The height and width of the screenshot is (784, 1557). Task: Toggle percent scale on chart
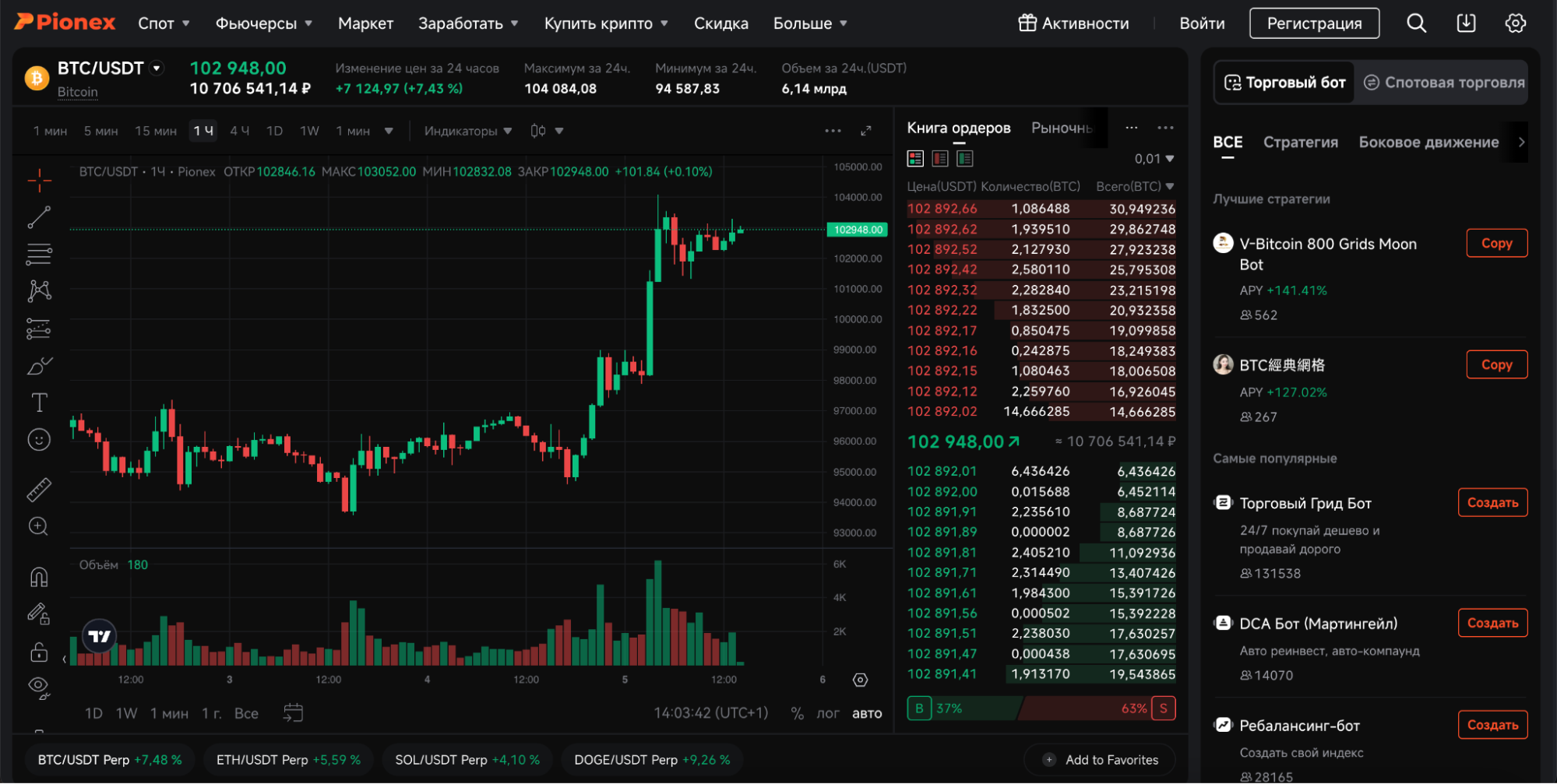797,714
